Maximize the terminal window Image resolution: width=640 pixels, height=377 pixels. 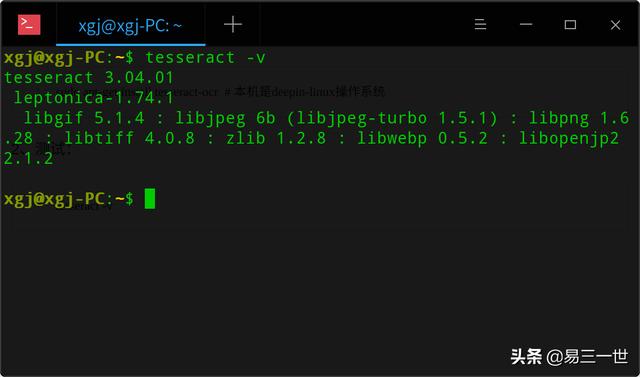pyautogui.click(x=570, y=25)
